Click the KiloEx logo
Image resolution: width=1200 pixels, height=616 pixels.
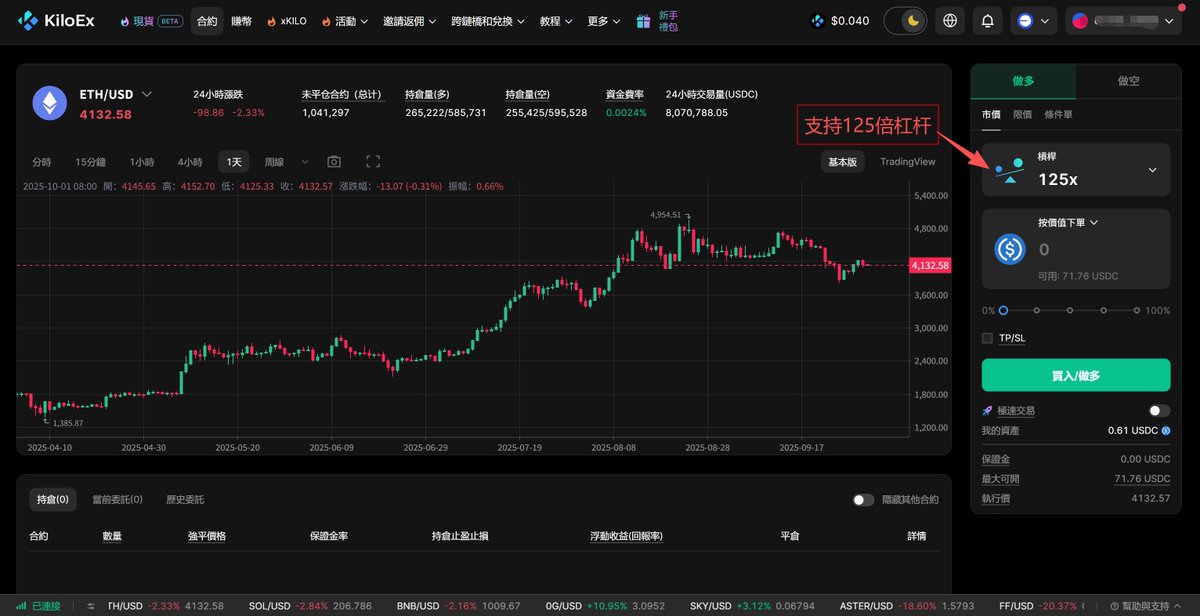[x=55, y=20]
